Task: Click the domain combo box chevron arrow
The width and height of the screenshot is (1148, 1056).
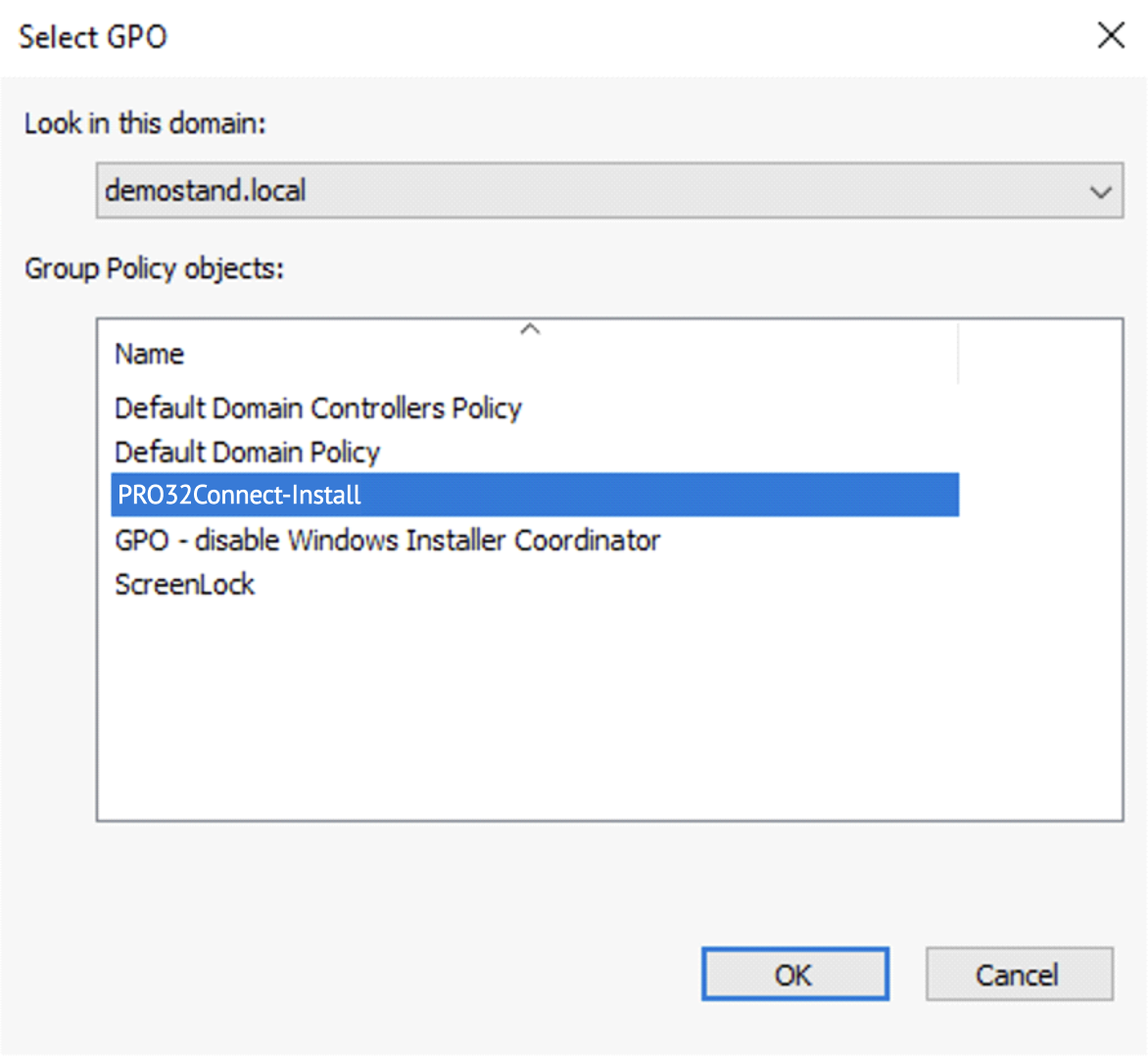Action: [x=1100, y=192]
